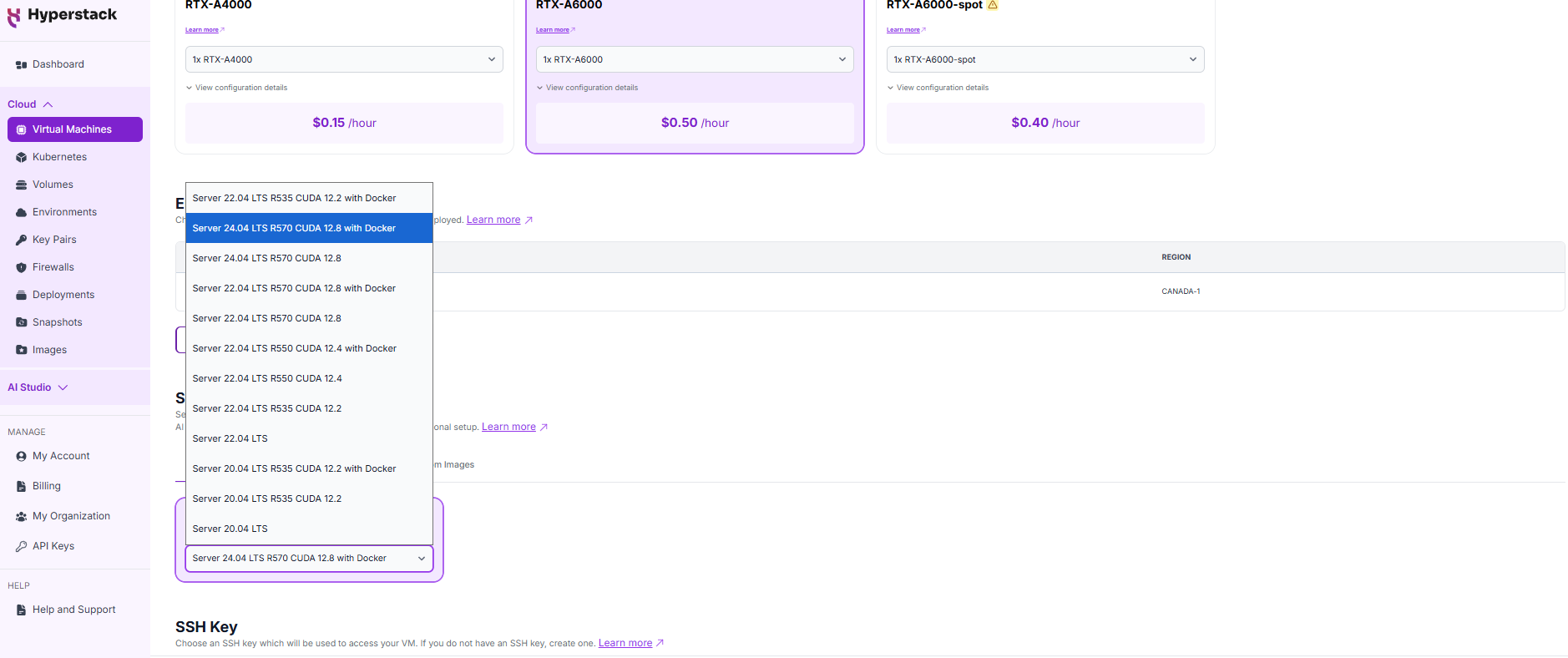This screenshot has height=658, width=1568.
Task: Expand RTX-A4000 View configuration details
Action: (x=236, y=88)
